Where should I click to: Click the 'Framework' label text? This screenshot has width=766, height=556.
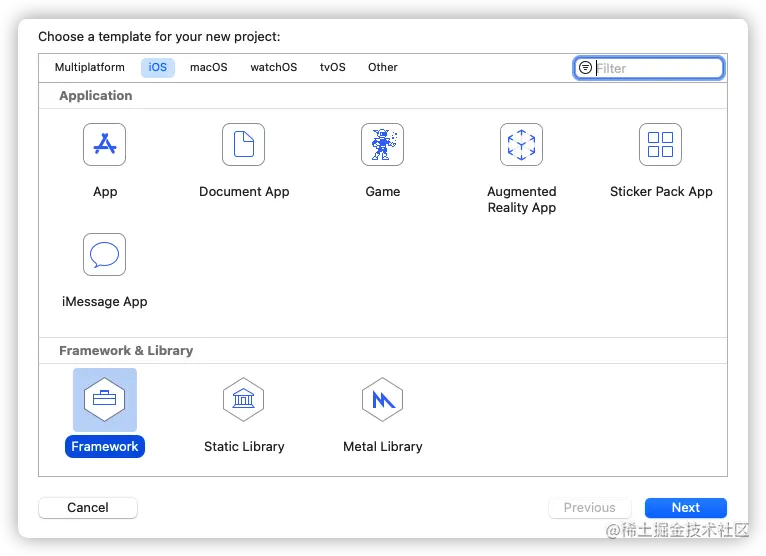105,447
